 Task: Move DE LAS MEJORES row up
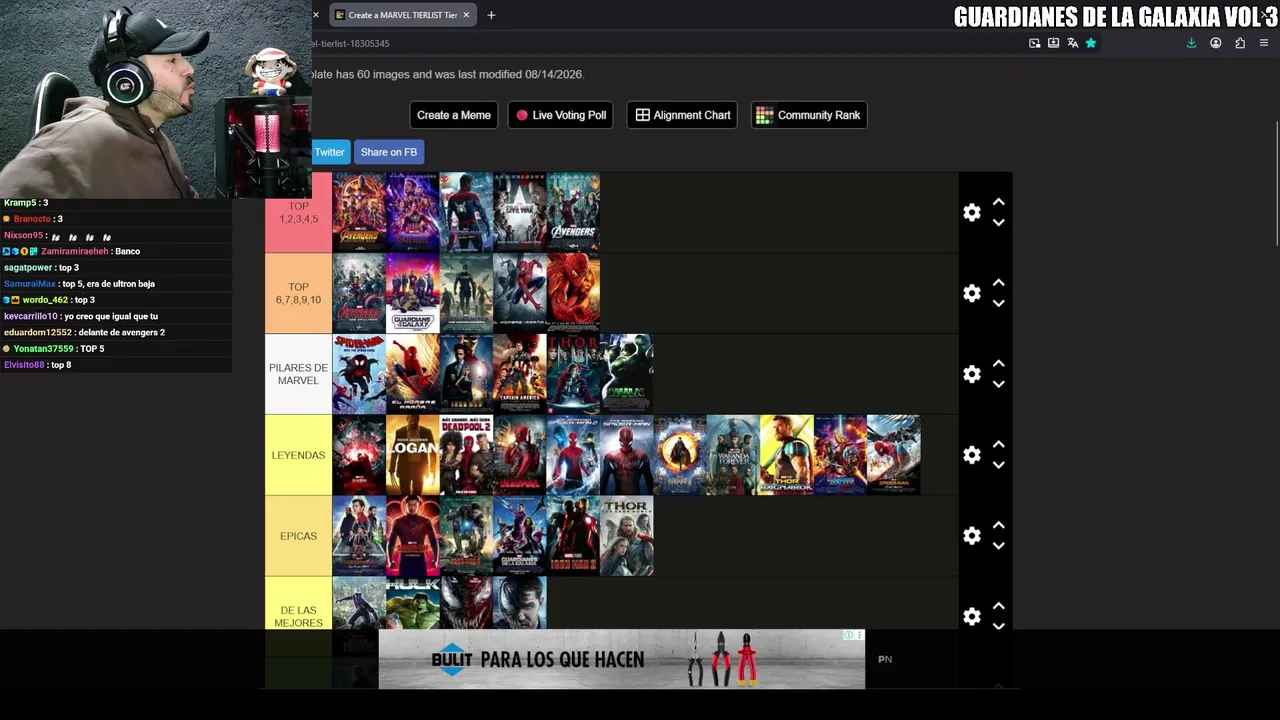coord(998,606)
